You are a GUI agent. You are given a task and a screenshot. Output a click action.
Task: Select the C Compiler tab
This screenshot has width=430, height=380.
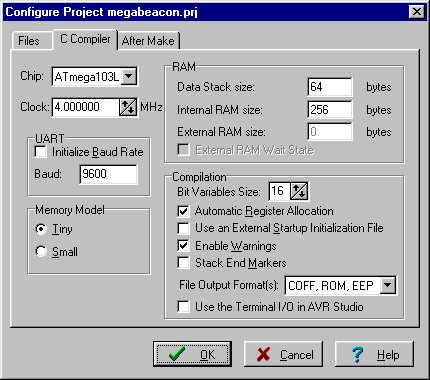(x=85, y=39)
